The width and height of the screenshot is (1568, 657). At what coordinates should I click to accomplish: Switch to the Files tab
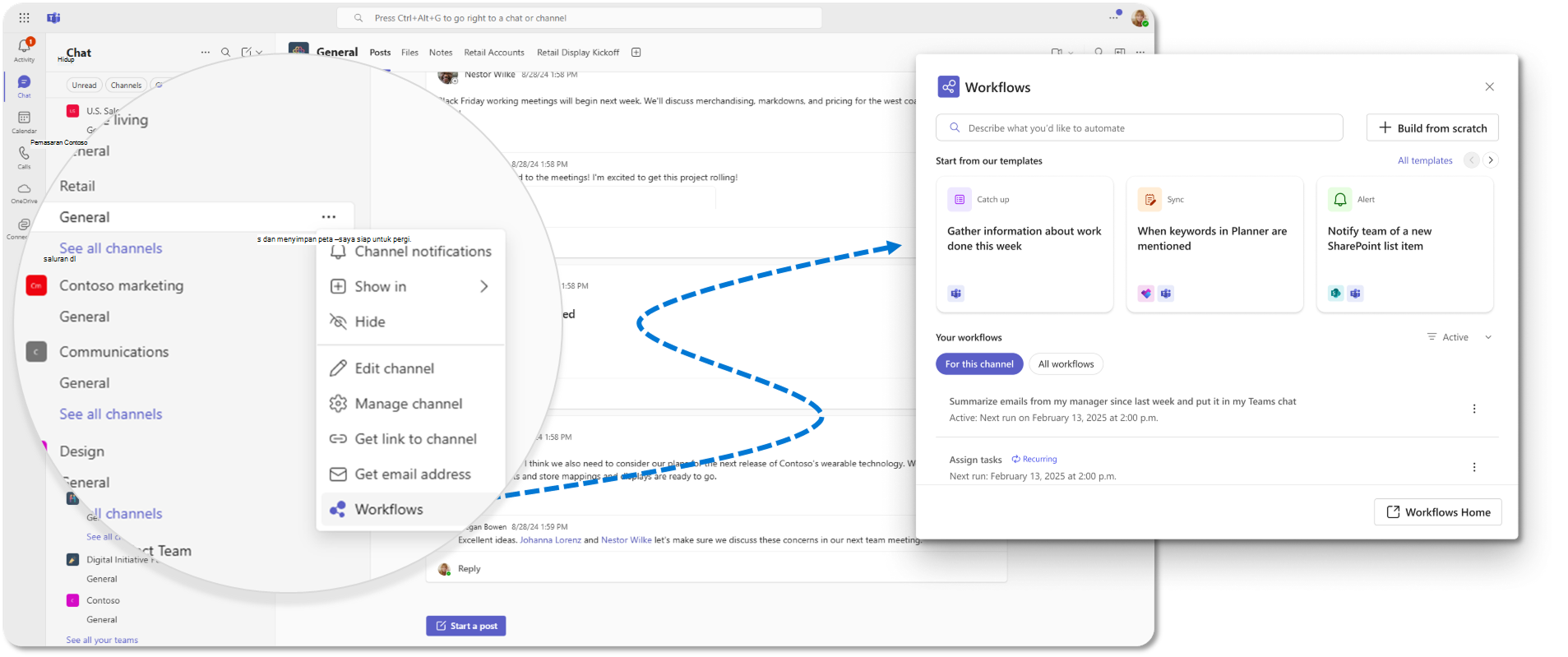pos(409,52)
